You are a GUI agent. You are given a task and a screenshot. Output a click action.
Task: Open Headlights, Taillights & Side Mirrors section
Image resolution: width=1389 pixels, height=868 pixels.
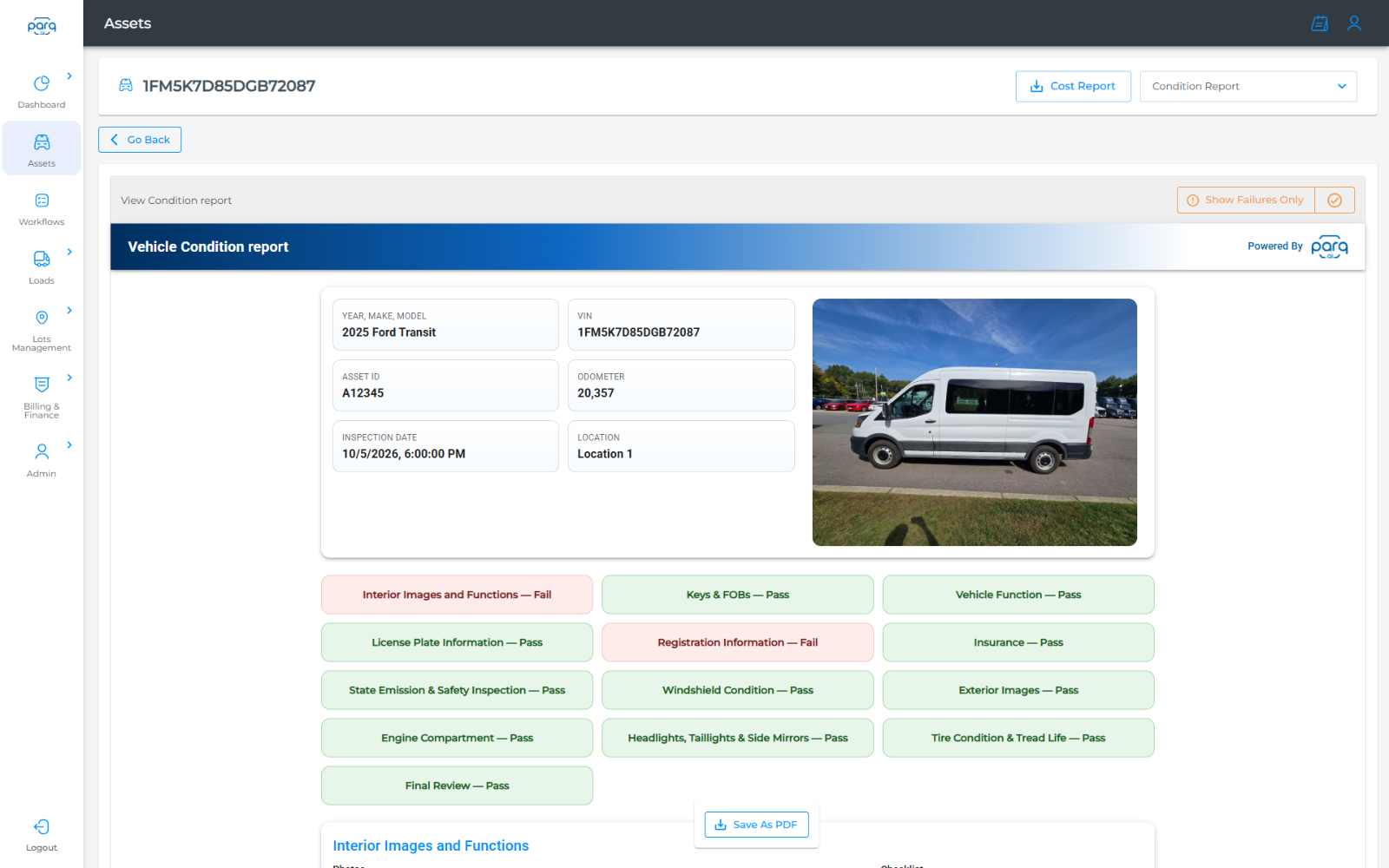(738, 738)
